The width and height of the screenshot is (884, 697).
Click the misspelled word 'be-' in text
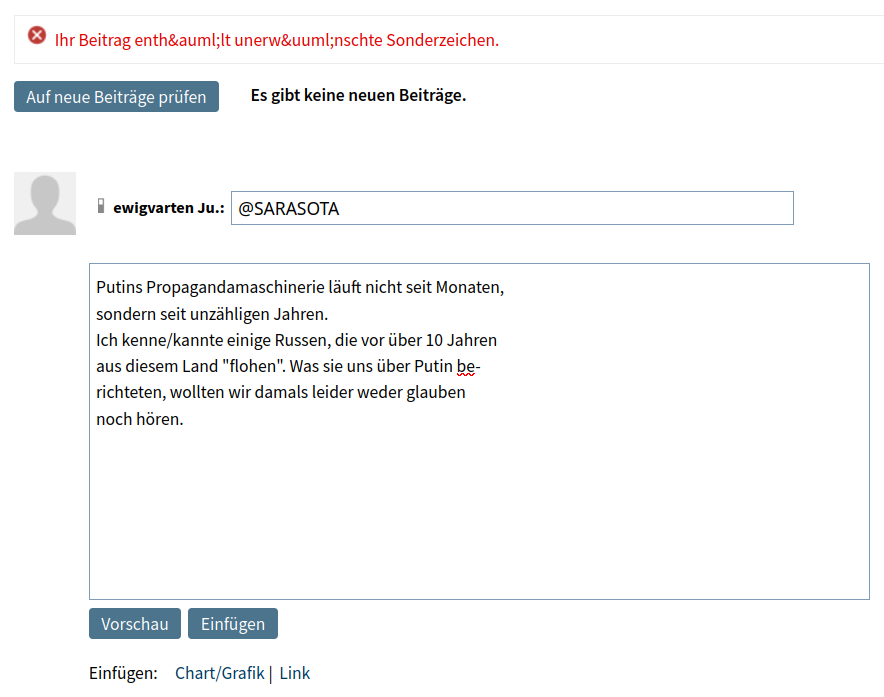[468, 367]
